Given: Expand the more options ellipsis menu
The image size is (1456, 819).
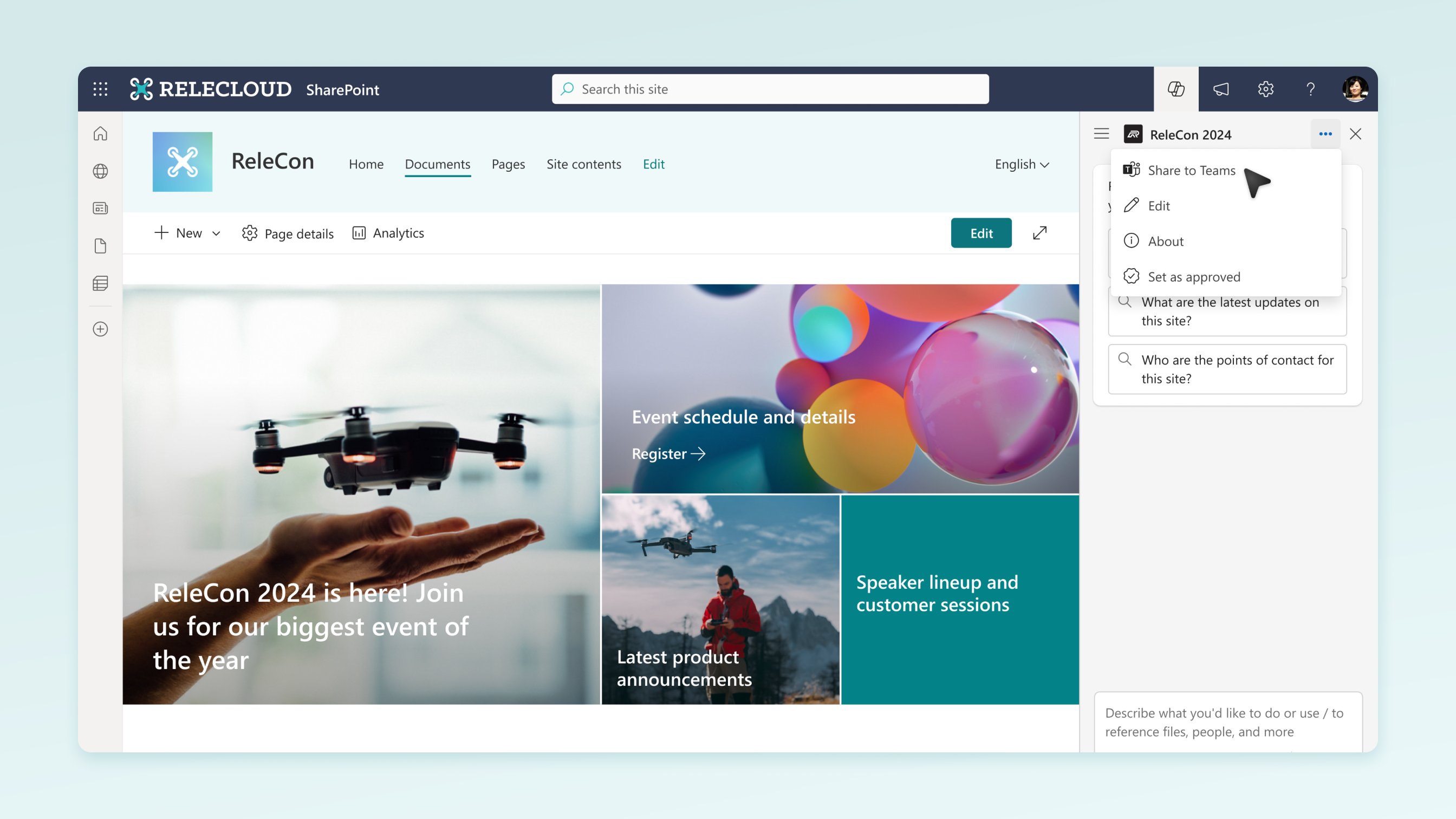Looking at the screenshot, I should (x=1325, y=134).
